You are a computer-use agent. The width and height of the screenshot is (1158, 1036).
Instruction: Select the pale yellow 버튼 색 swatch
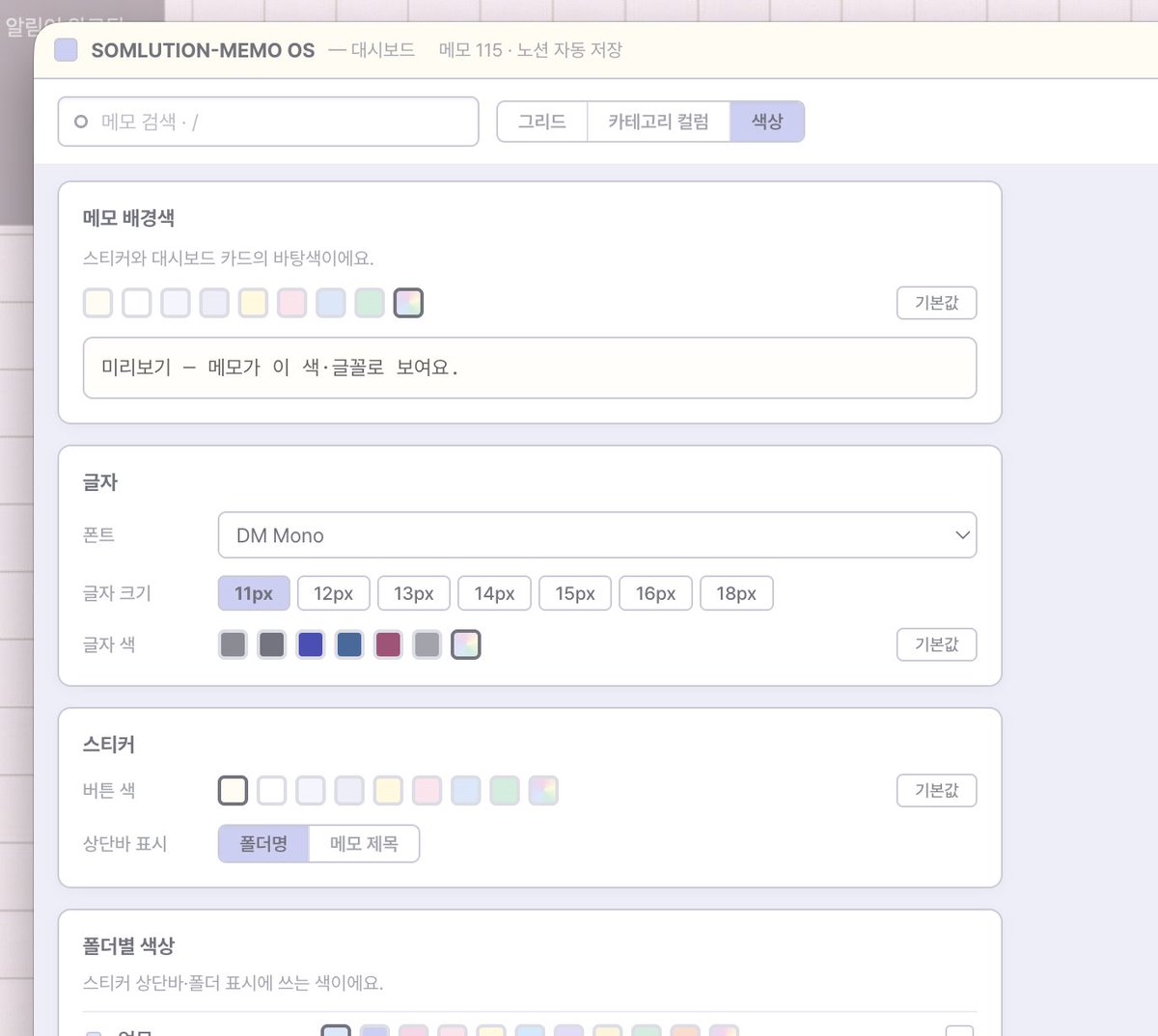tap(388, 791)
